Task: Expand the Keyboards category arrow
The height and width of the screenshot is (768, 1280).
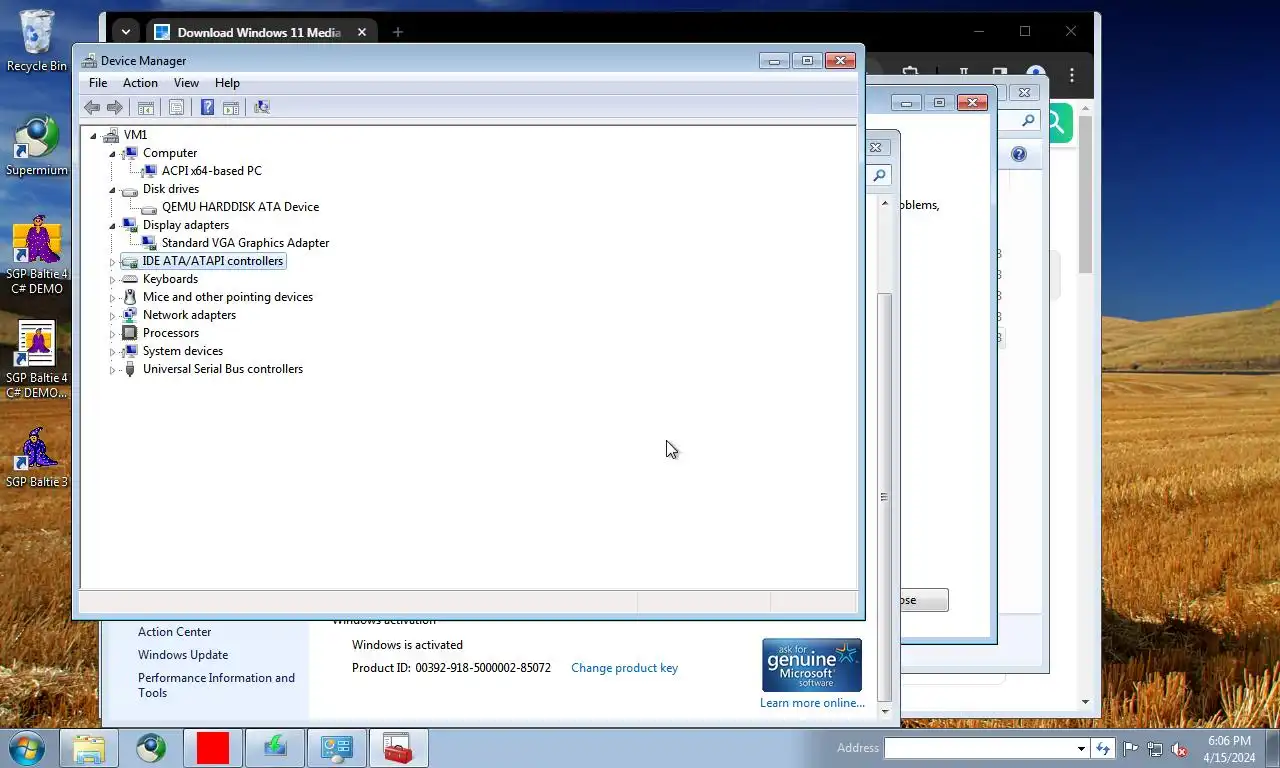Action: click(x=112, y=279)
